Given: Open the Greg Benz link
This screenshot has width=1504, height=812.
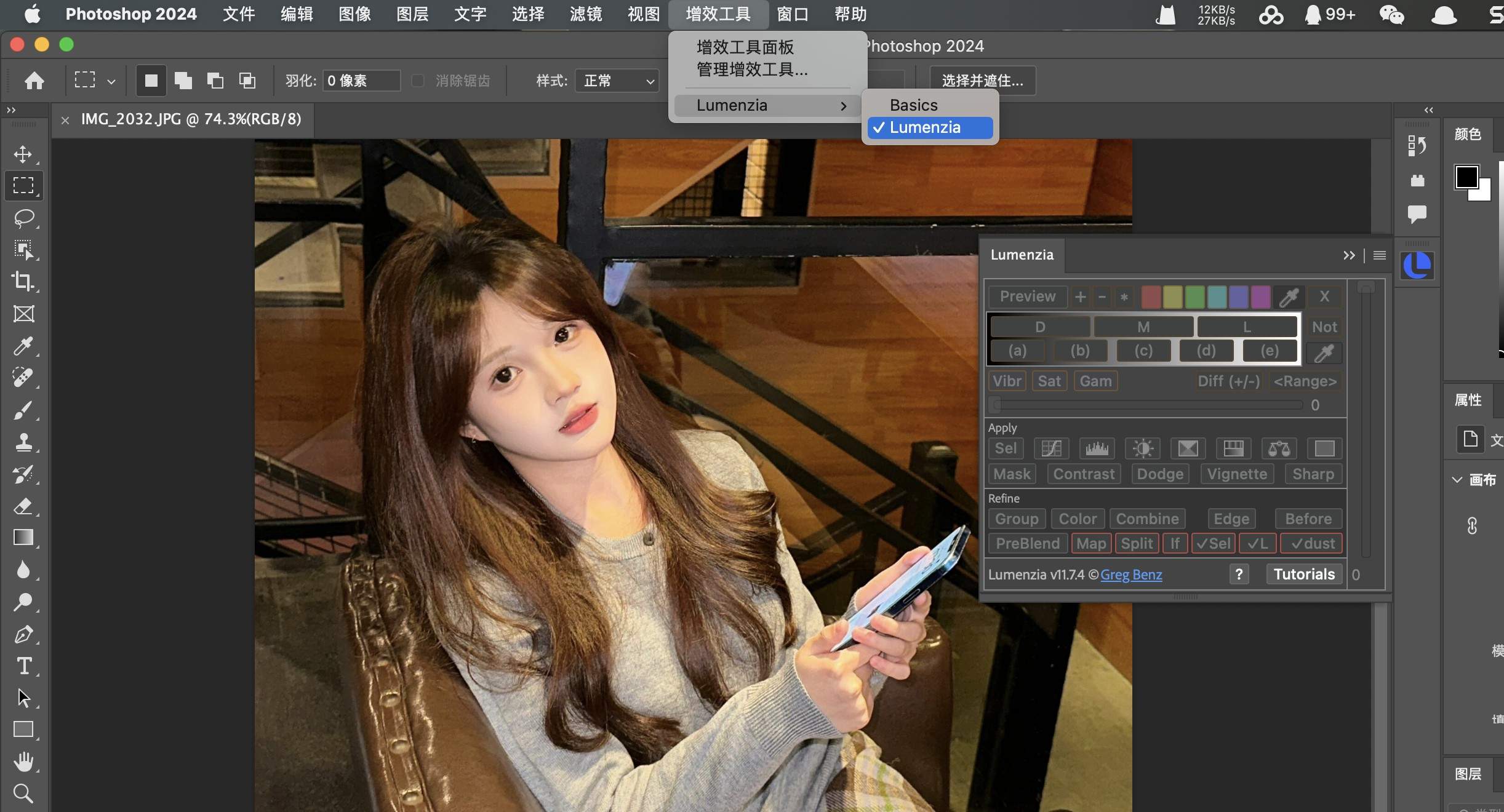Looking at the screenshot, I should (x=1132, y=575).
